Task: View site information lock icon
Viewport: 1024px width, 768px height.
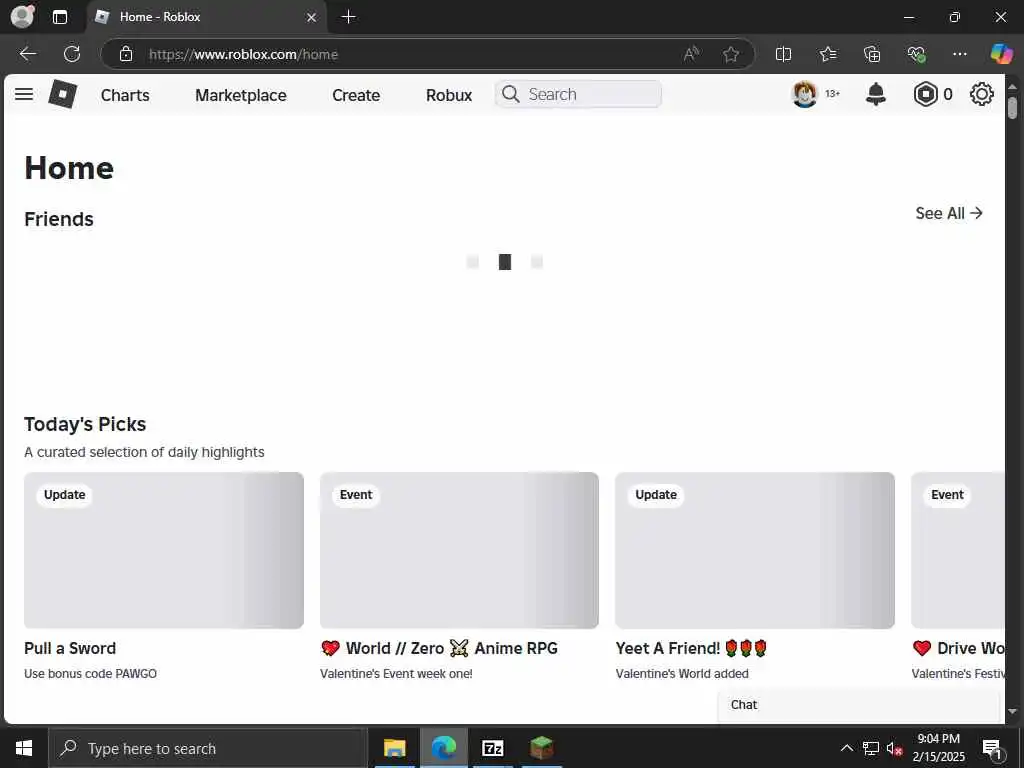Action: pos(126,54)
